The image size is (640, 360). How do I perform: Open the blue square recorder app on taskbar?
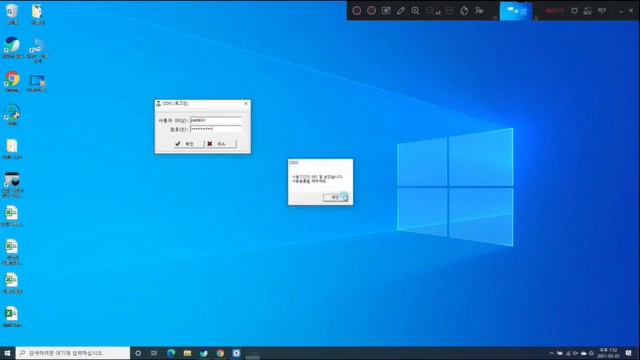[236, 353]
